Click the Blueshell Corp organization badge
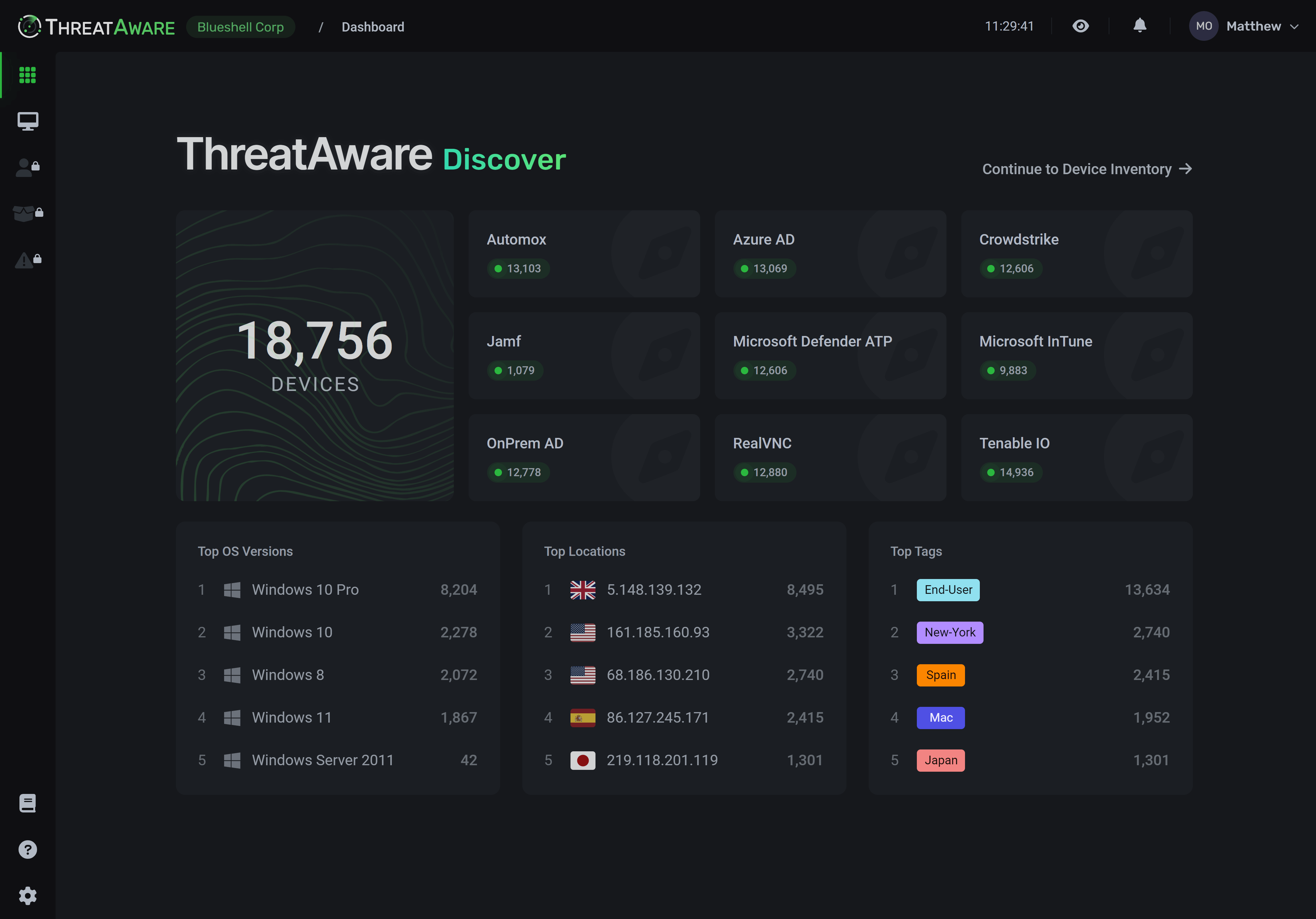The height and width of the screenshot is (919, 1316). (240, 27)
